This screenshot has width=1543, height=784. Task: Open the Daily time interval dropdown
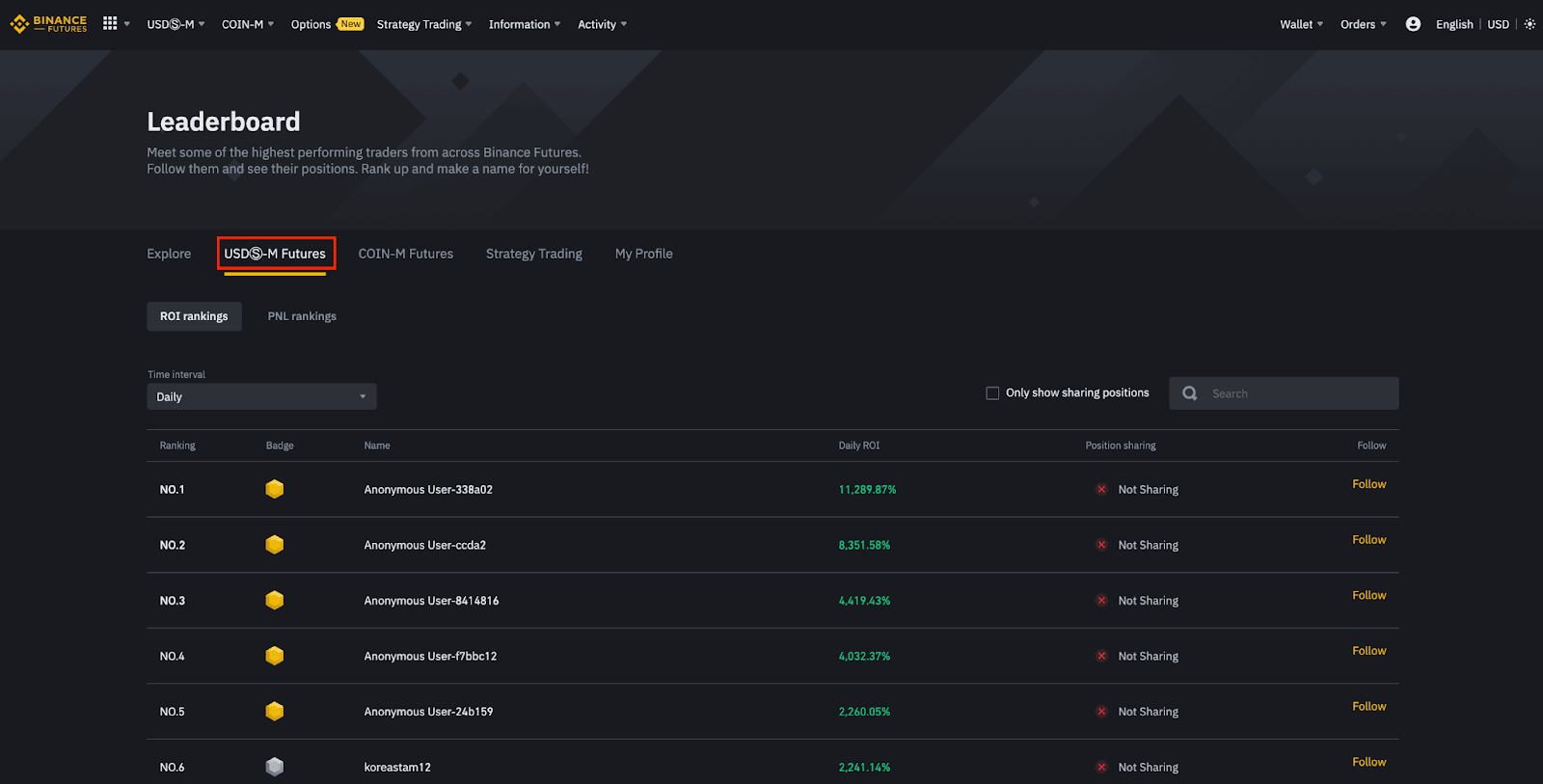(x=261, y=396)
